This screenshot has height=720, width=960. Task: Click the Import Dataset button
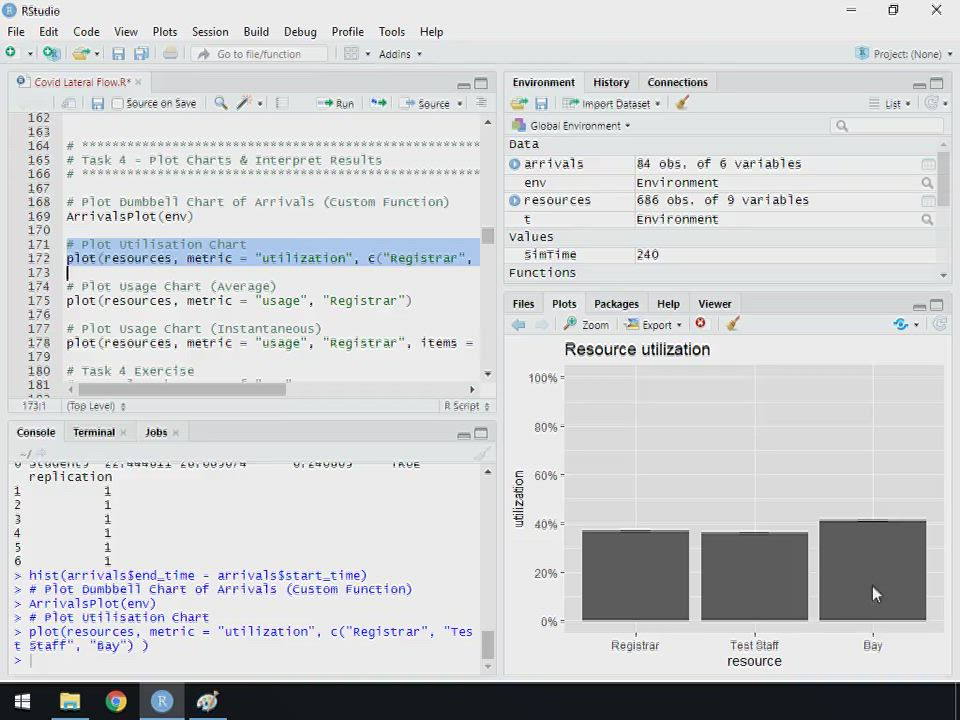[610, 103]
